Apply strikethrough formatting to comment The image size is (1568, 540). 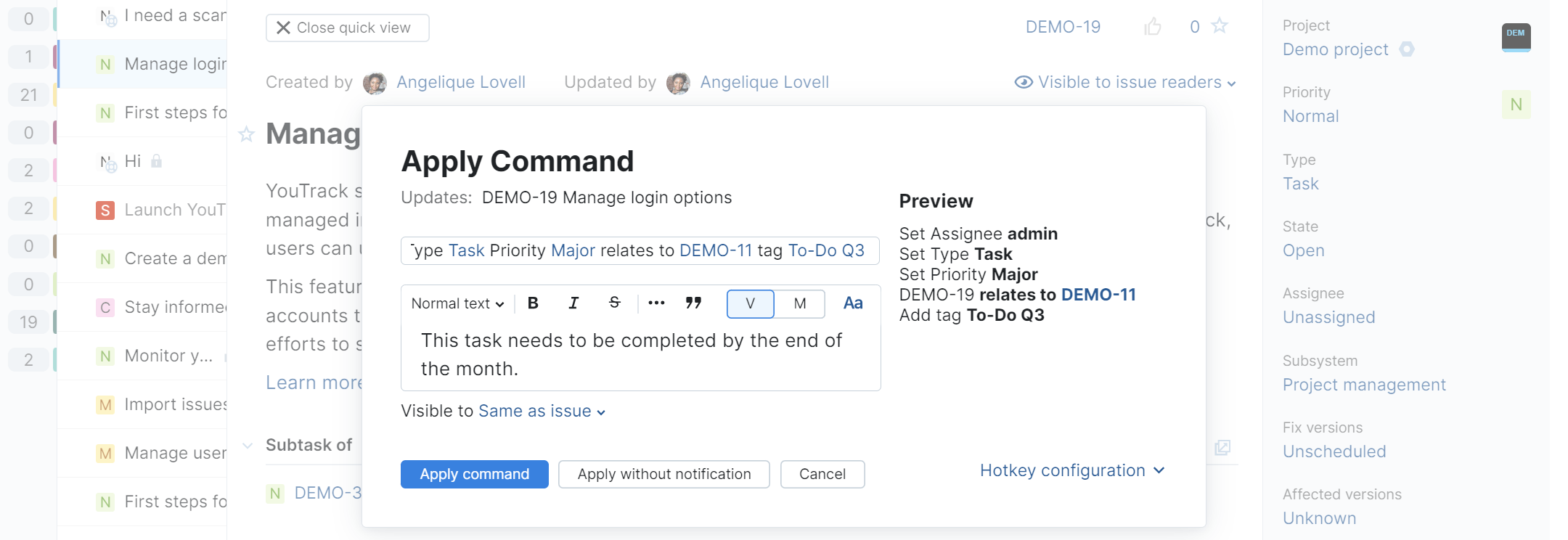614,303
